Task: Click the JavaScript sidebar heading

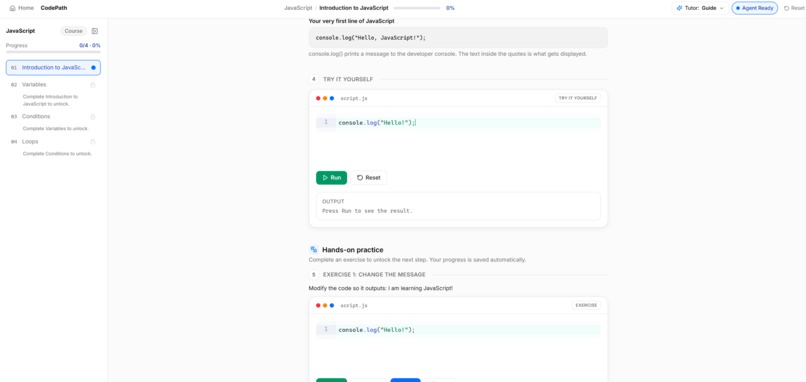Action: click(21, 31)
